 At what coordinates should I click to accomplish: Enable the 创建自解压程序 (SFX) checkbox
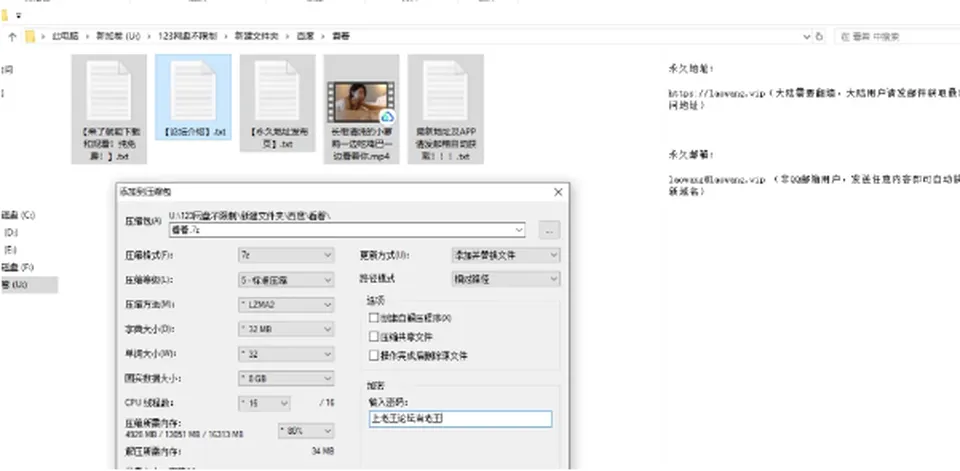(374, 318)
